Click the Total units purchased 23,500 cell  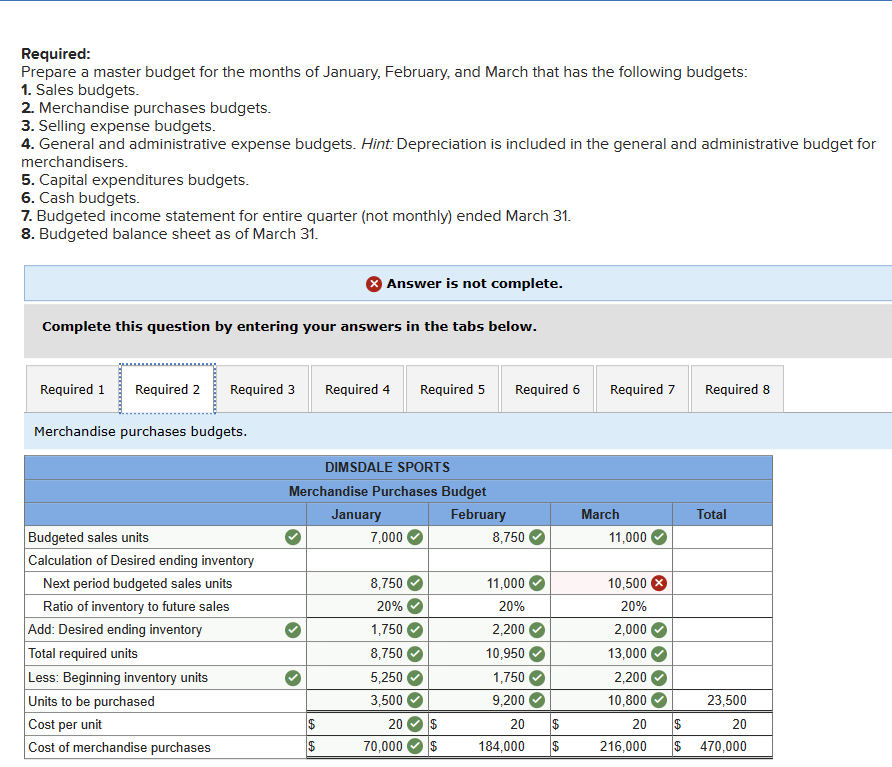(722, 700)
